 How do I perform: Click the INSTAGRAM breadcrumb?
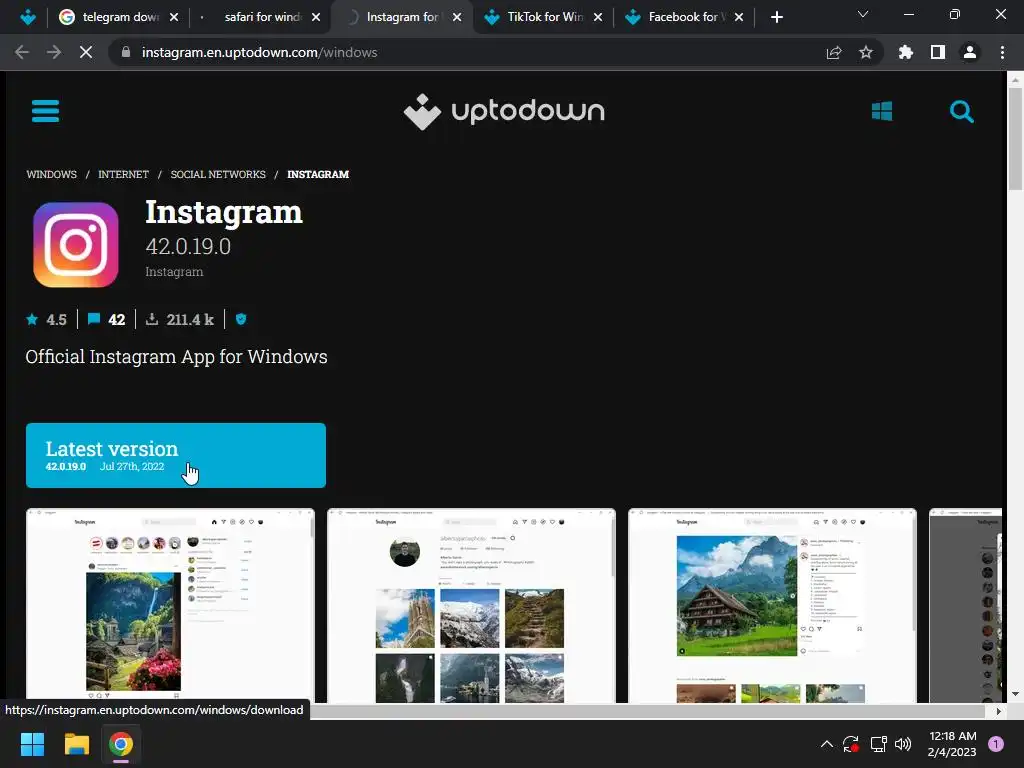click(x=318, y=174)
